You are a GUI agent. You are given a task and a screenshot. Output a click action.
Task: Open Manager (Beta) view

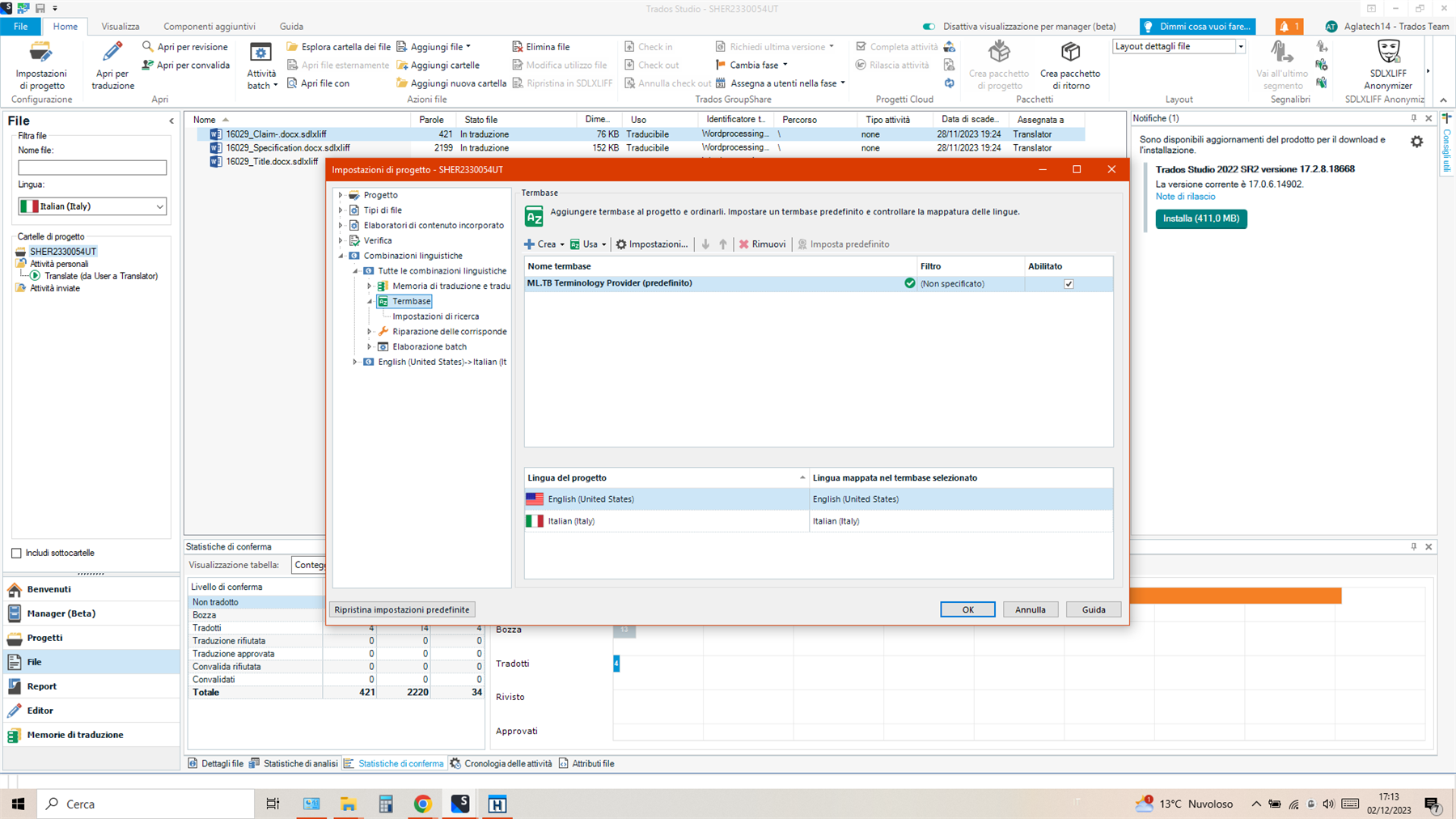(91, 613)
